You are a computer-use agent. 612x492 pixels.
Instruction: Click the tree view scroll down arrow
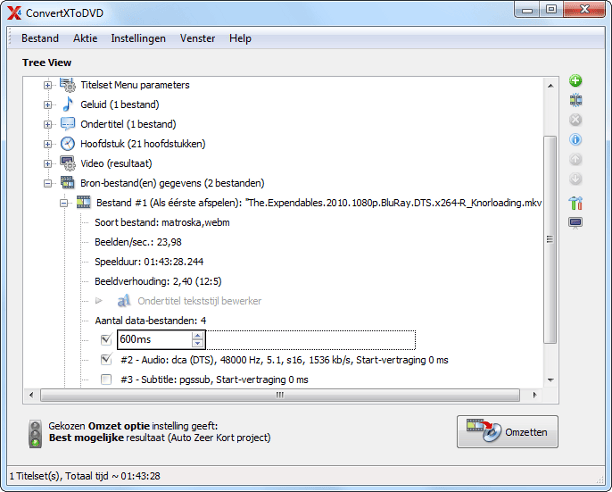[x=550, y=380]
